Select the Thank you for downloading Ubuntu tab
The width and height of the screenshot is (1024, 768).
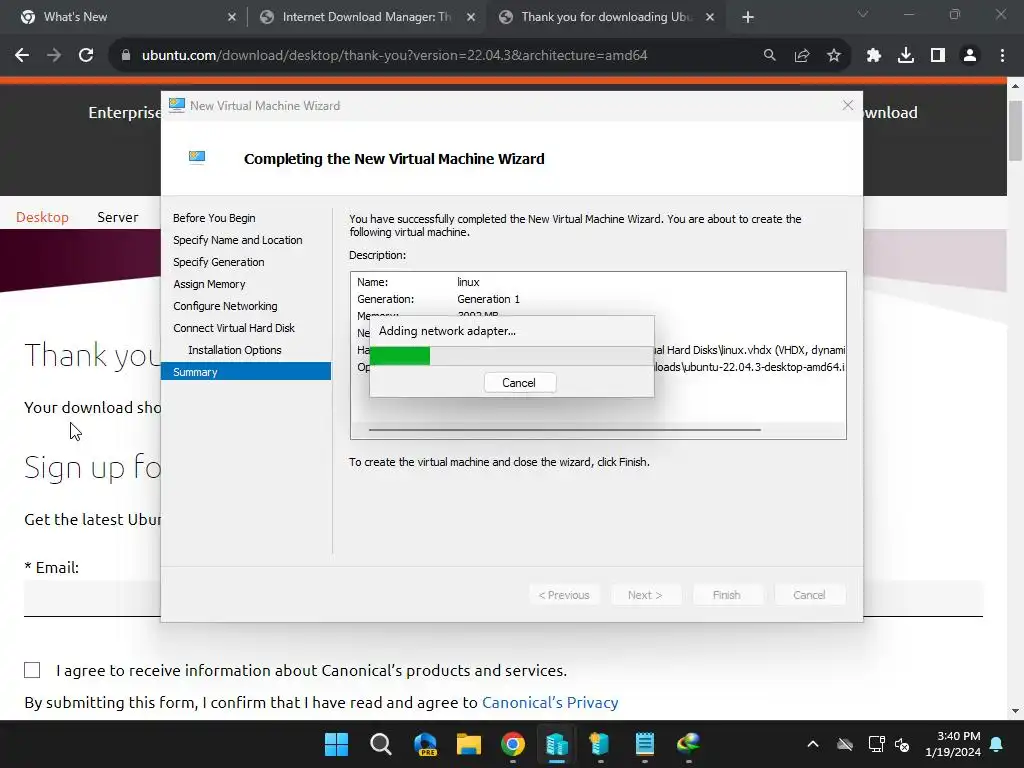[x=606, y=17]
